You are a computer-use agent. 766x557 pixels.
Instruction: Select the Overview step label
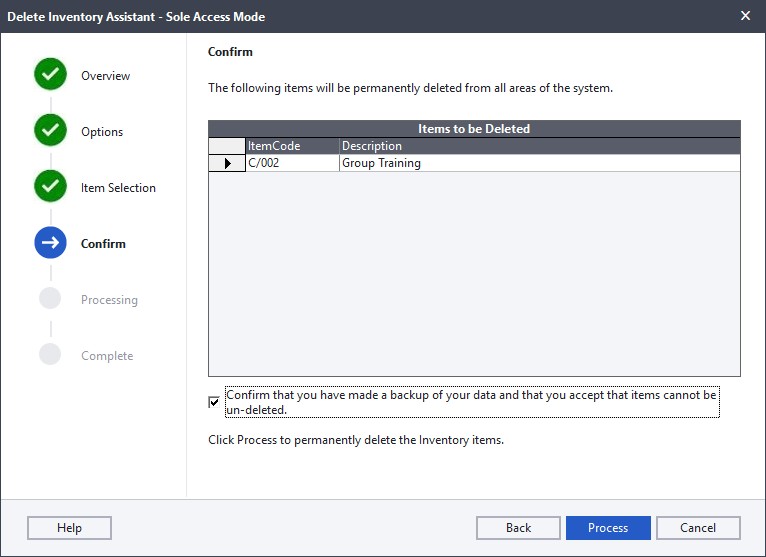[105, 76]
